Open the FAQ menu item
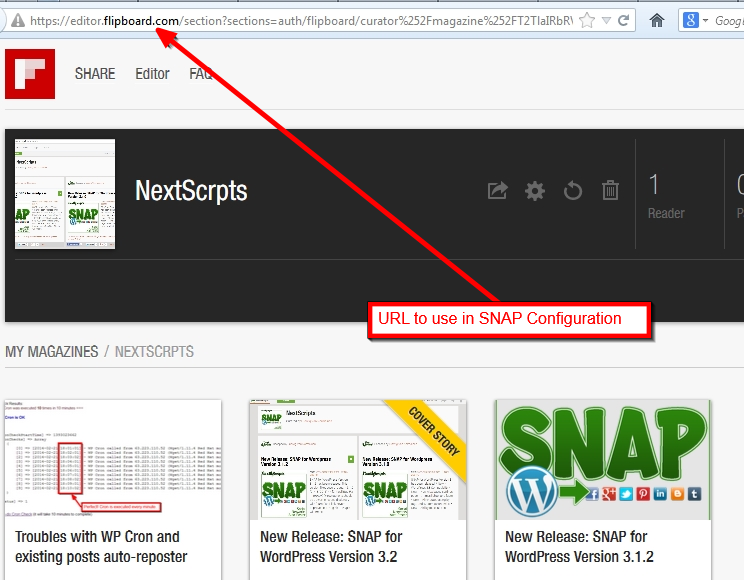 (x=201, y=74)
